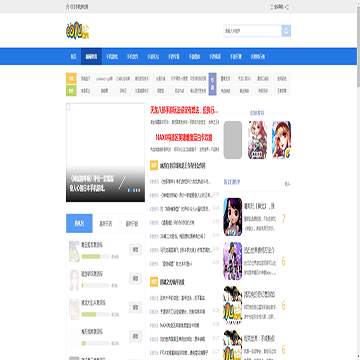Open the more link beside right list heading
Image resolution: width=360 pixels, height=360 pixels.
coord(287,183)
